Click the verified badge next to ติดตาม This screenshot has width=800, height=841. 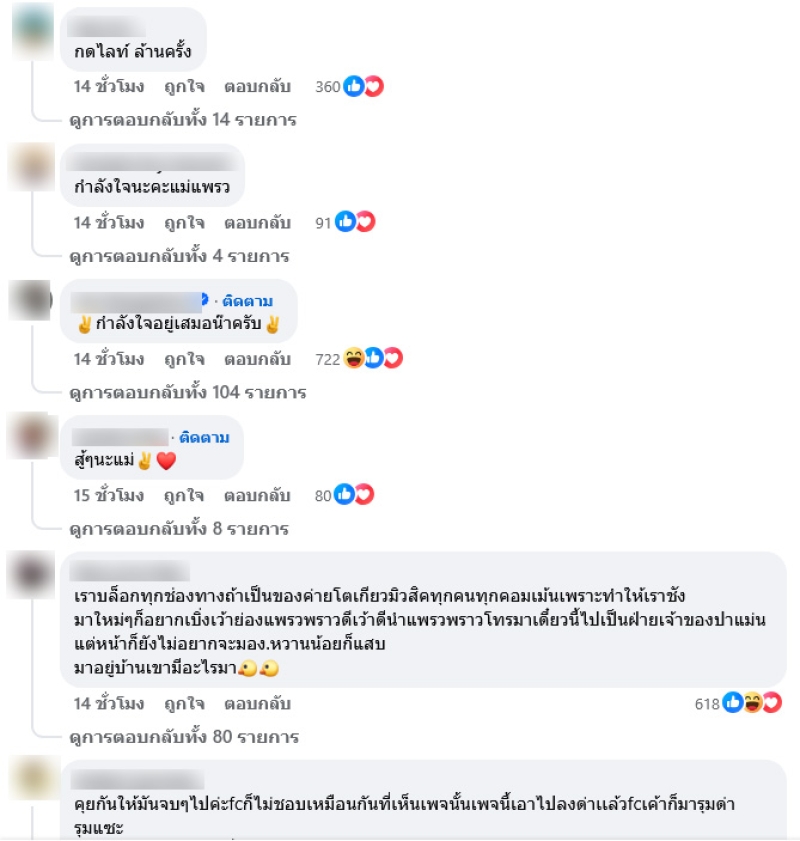point(204,299)
